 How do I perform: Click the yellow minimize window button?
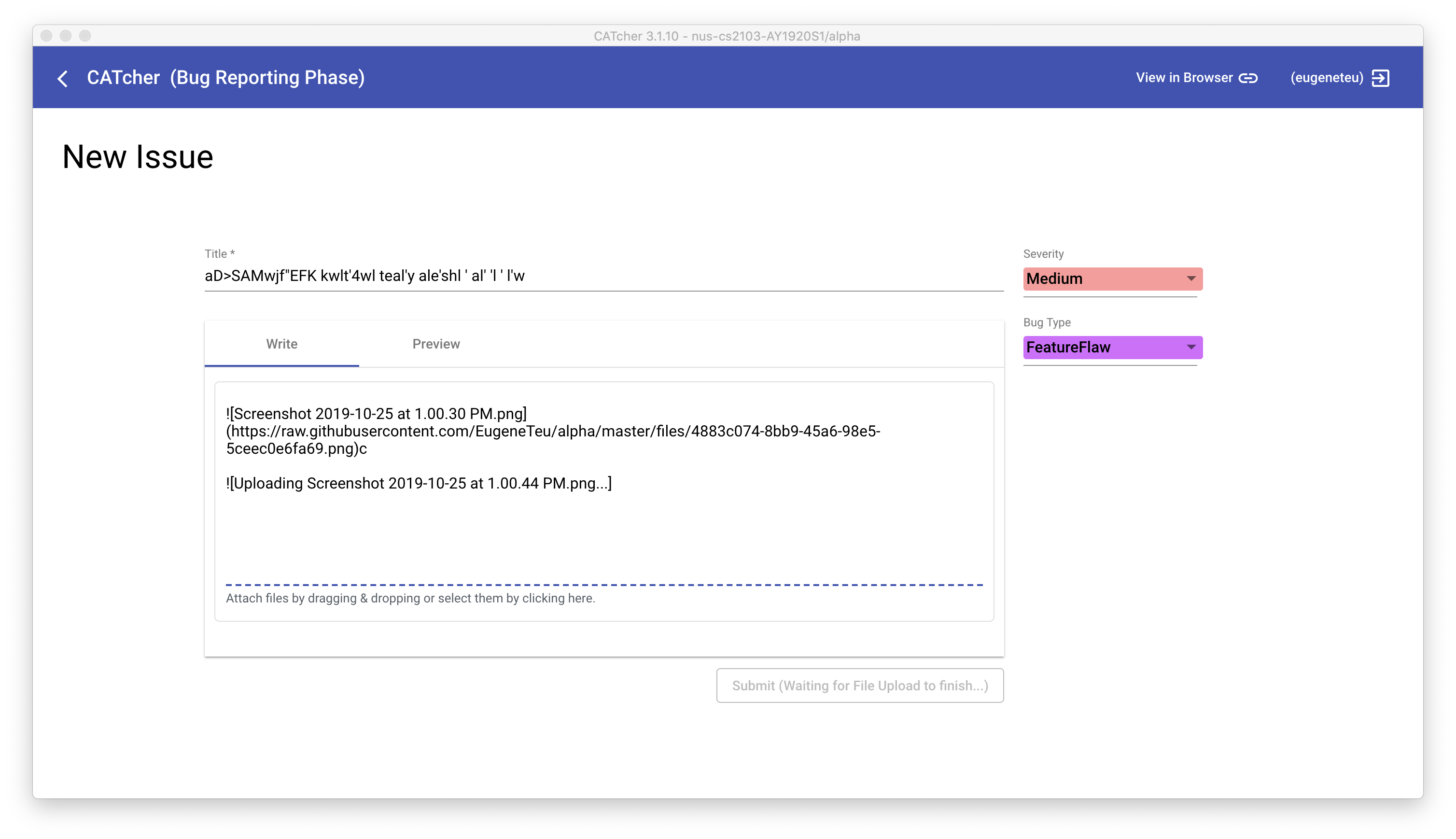coord(66,36)
